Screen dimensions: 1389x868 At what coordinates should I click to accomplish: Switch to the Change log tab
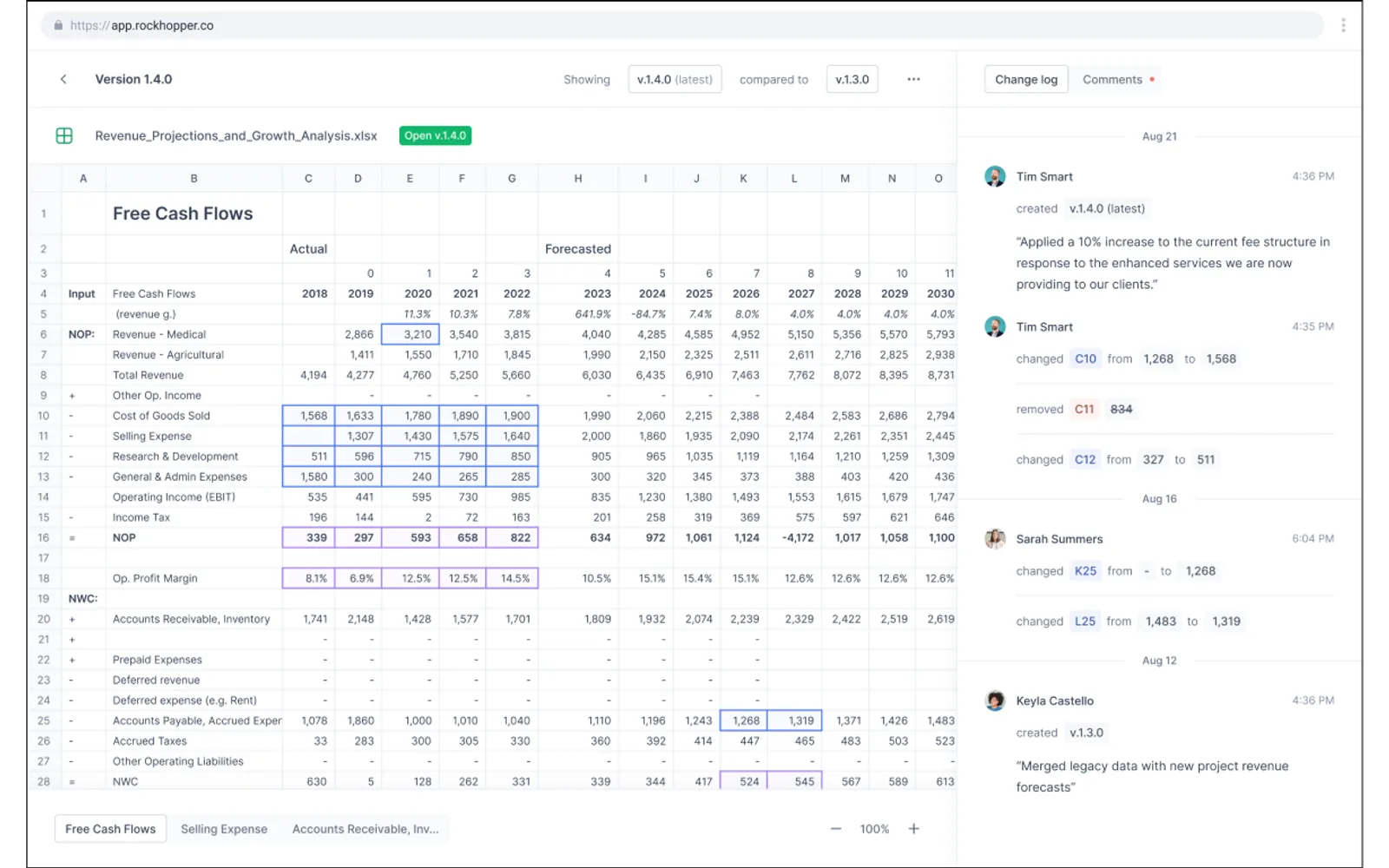coord(1026,79)
